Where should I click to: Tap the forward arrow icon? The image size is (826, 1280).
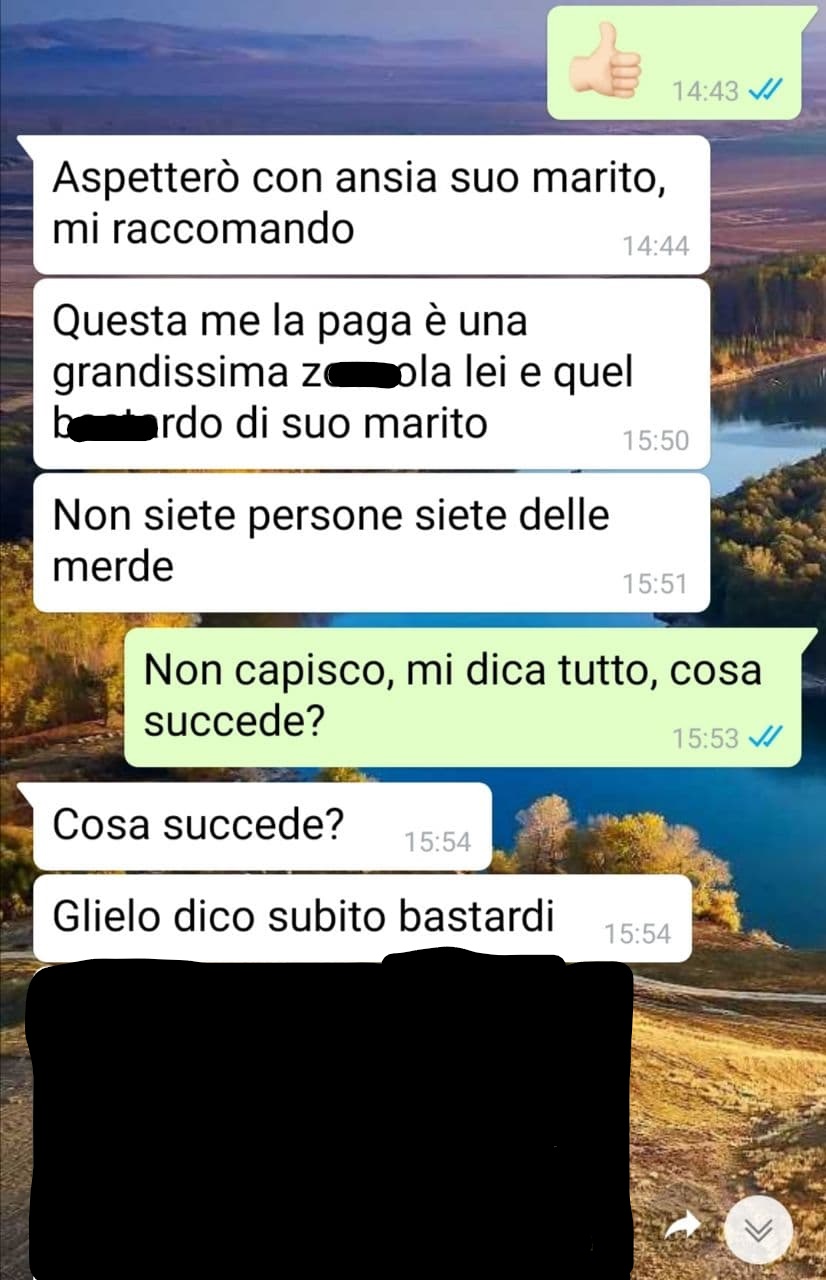(683, 1225)
